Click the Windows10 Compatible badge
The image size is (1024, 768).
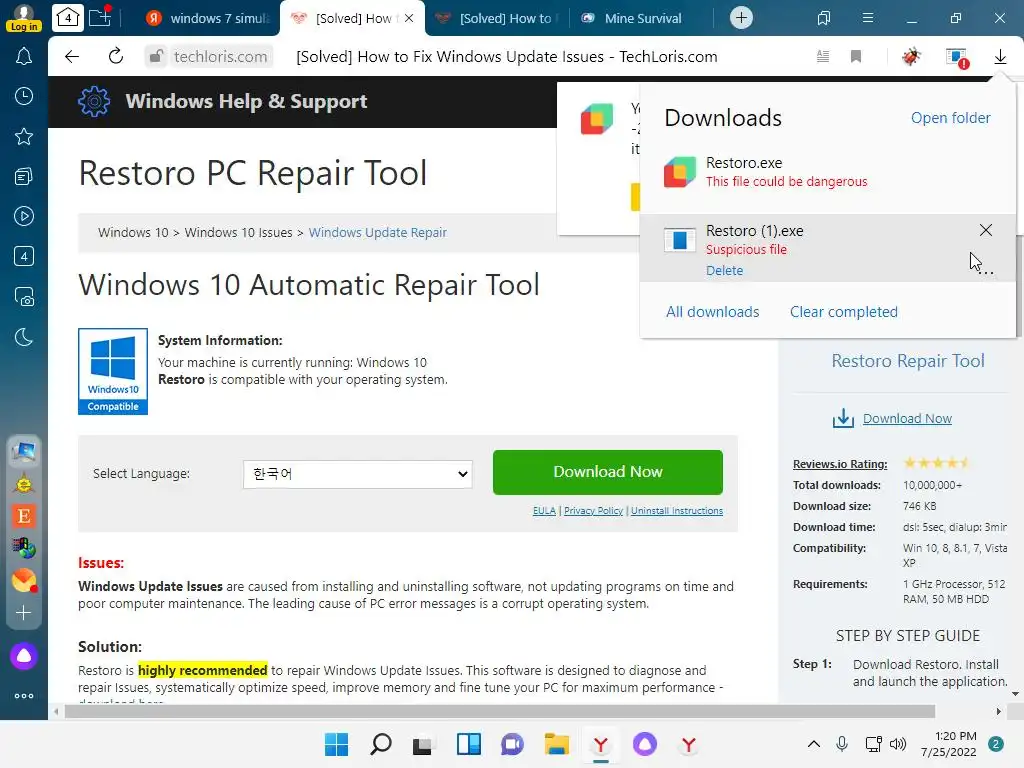113,371
